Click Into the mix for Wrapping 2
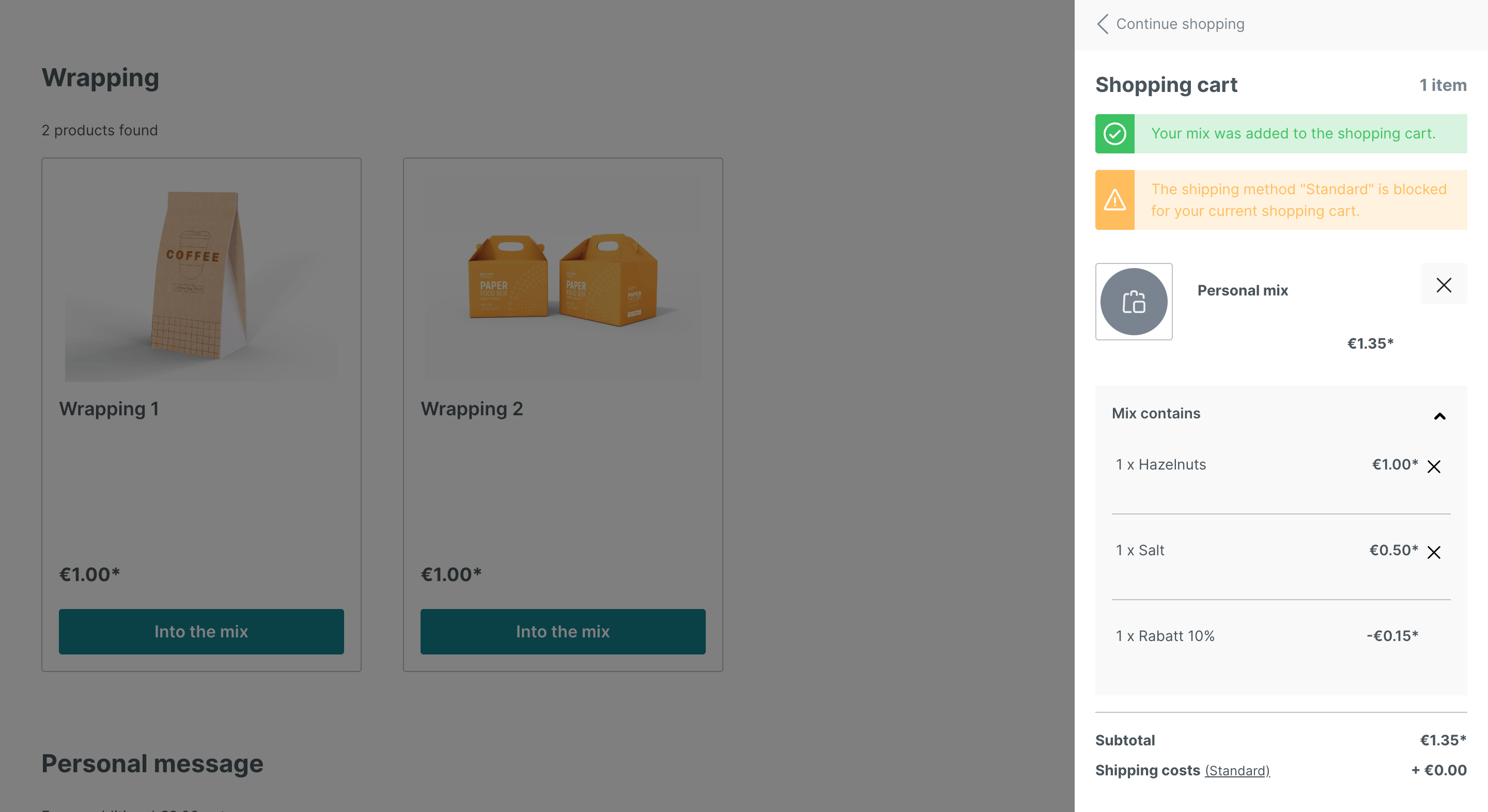Viewport: 1488px width, 812px height. coord(562,631)
